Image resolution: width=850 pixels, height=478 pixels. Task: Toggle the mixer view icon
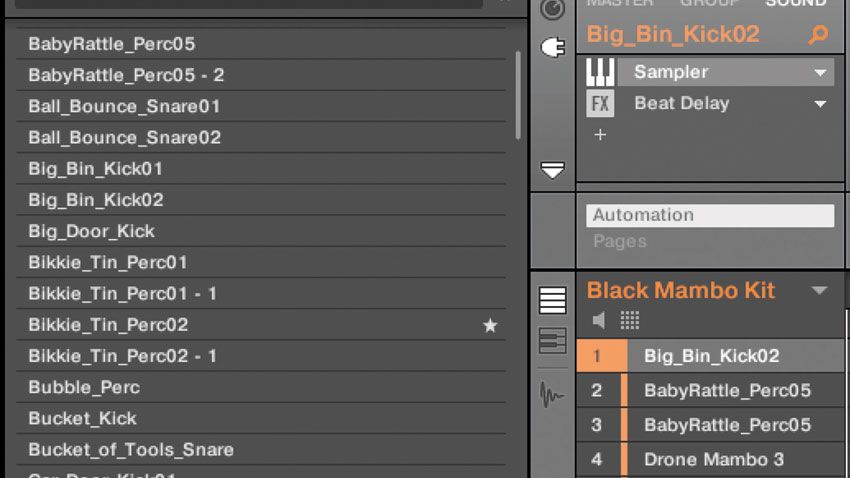click(552, 341)
